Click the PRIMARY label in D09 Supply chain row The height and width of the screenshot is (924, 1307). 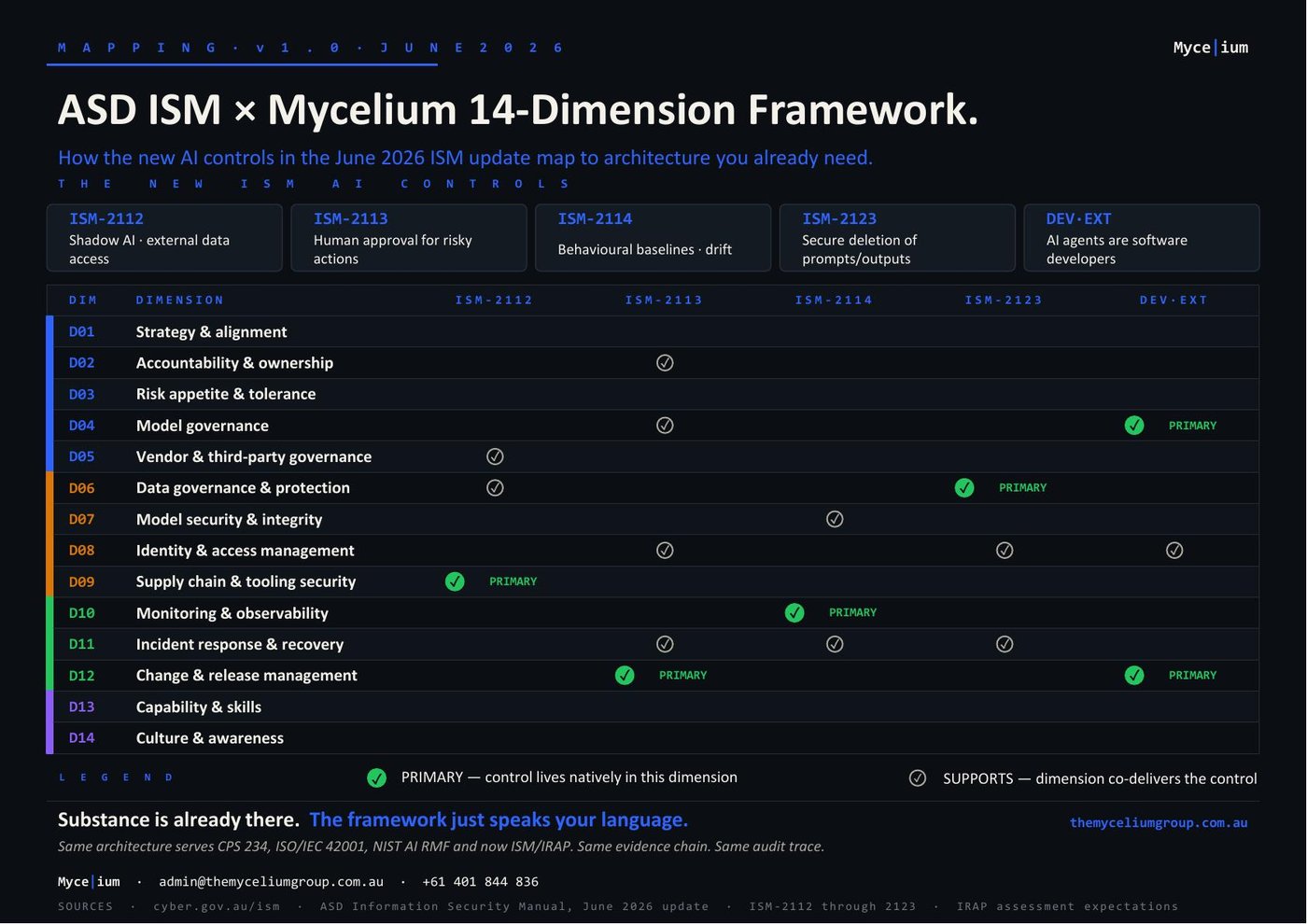pyautogui.click(x=513, y=581)
